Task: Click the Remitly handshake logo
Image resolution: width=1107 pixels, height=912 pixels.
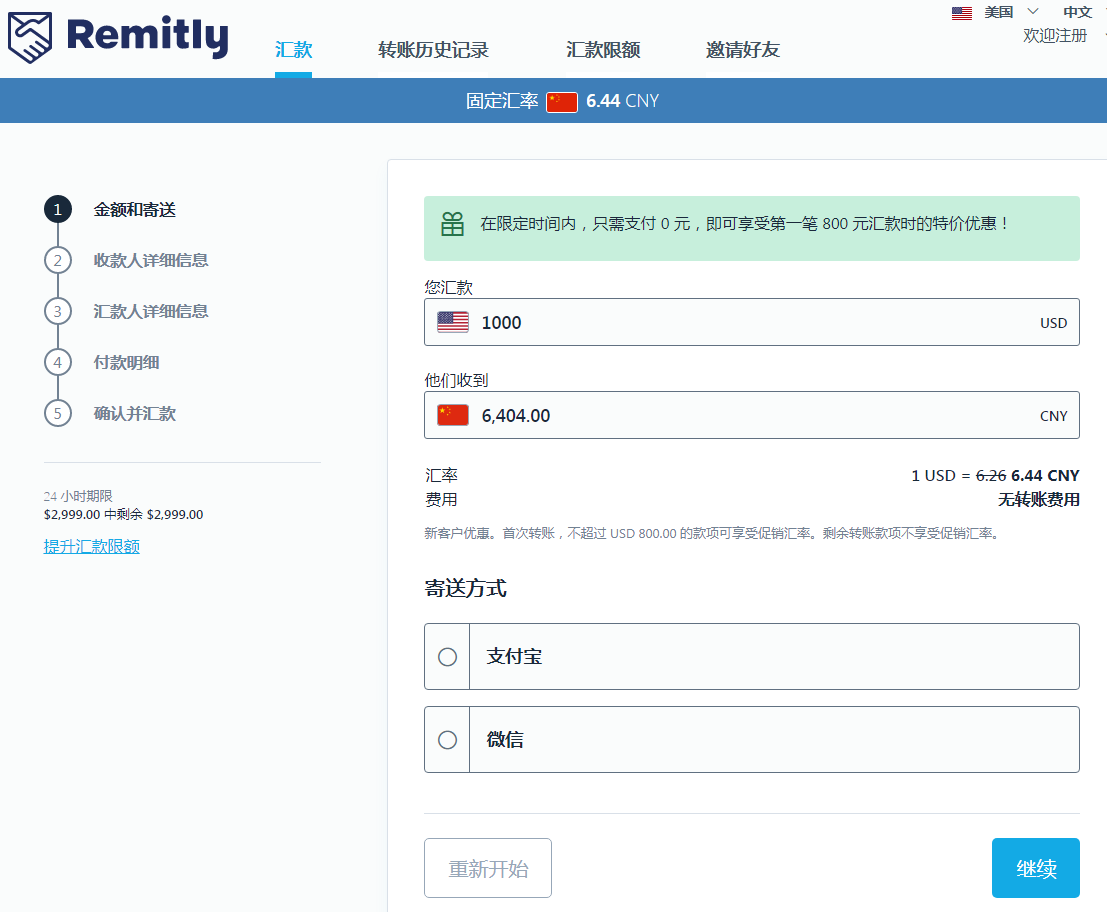Action: (x=32, y=38)
